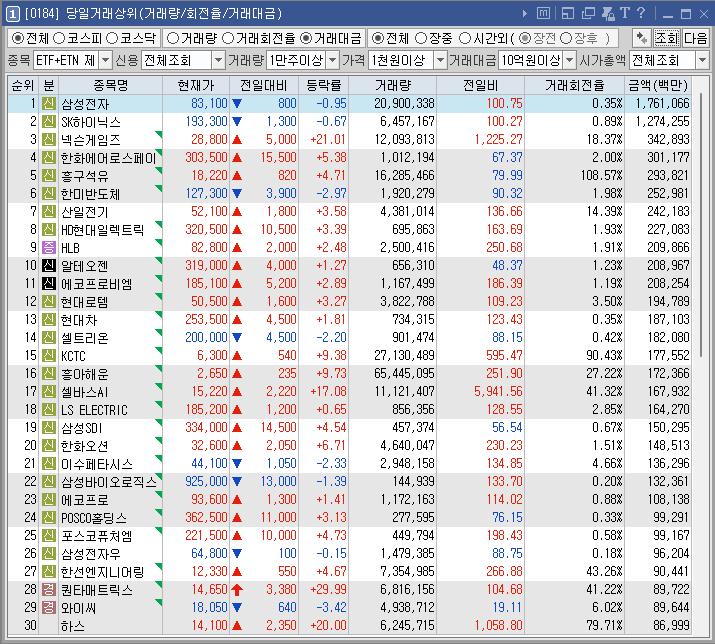Click the purple 증 badge for HLB
The height and width of the screenshot is (644, 715).
[x=49, y=247]
